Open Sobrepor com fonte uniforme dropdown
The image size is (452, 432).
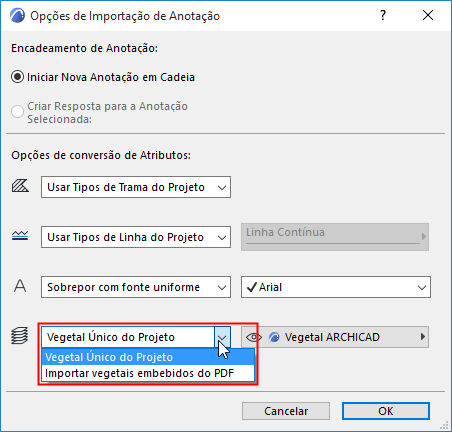[x=136, y=287]
